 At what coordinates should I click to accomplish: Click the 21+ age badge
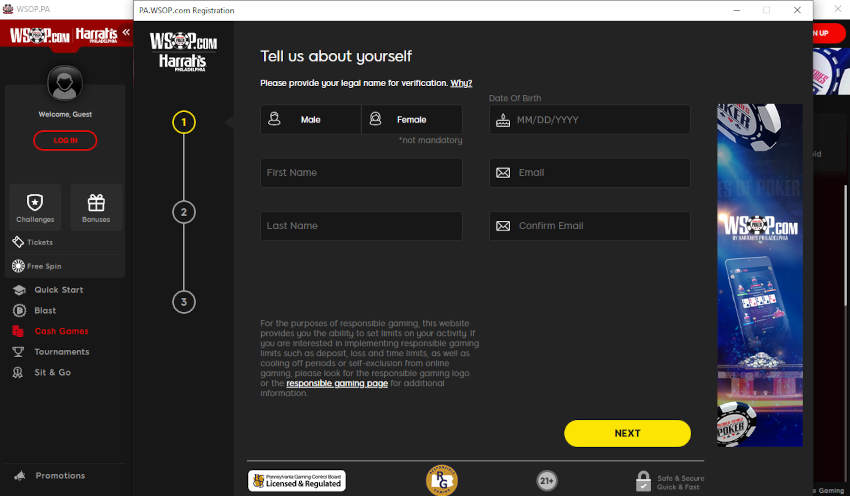point(546,480)
